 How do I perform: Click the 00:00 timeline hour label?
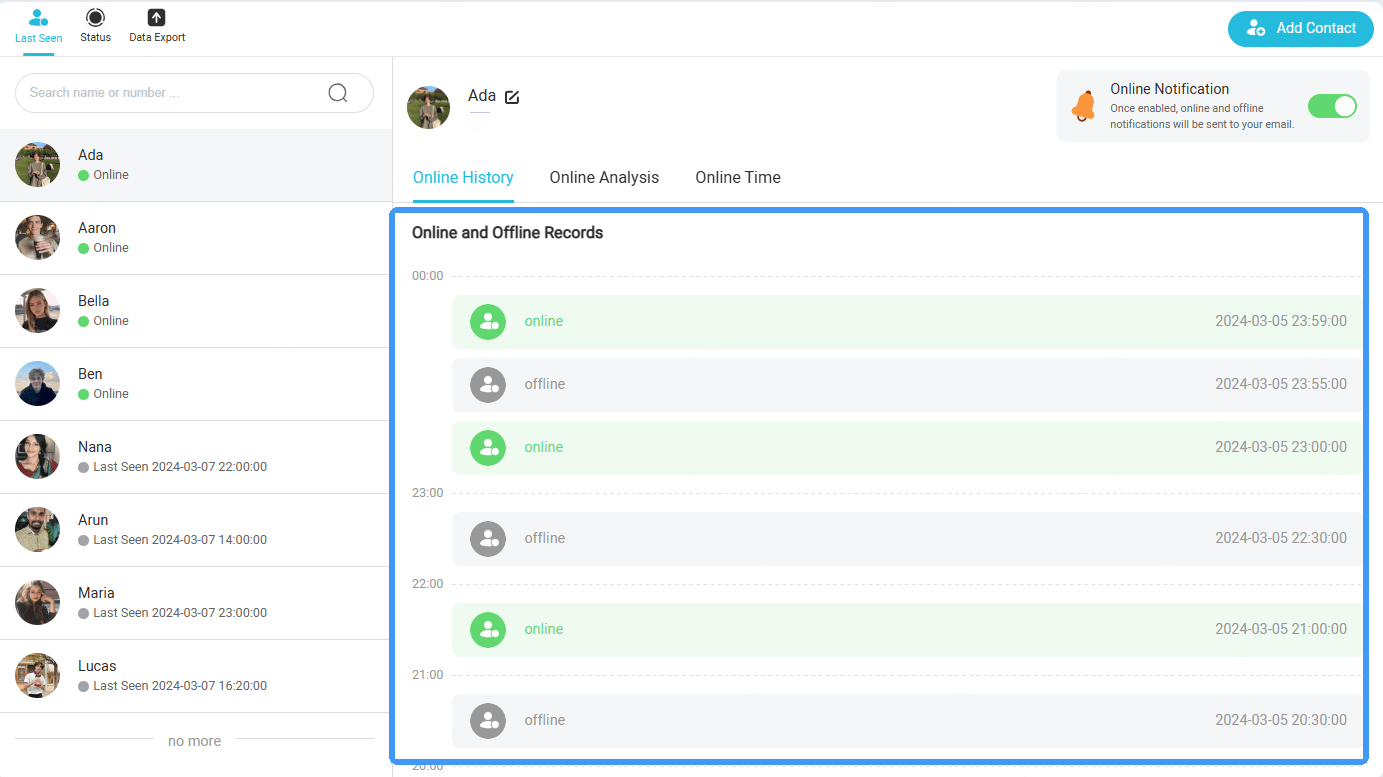coord(427,276)
